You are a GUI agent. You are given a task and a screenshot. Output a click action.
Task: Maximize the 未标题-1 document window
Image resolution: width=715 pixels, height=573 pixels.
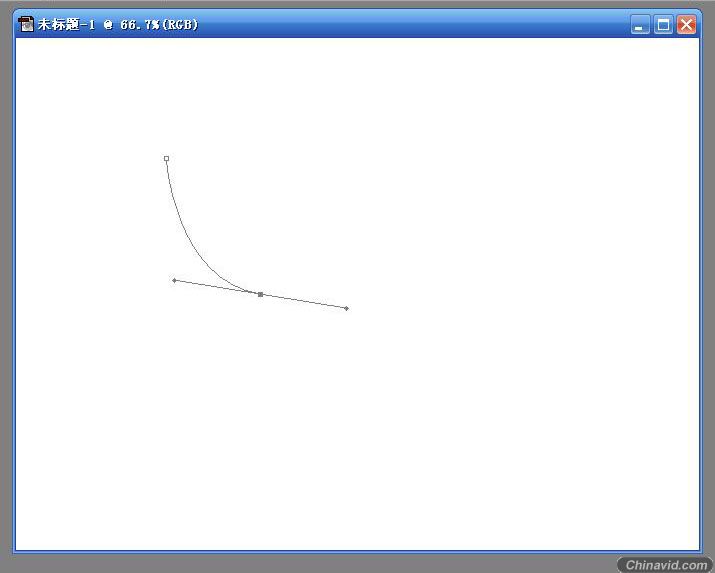coord(663,25)
